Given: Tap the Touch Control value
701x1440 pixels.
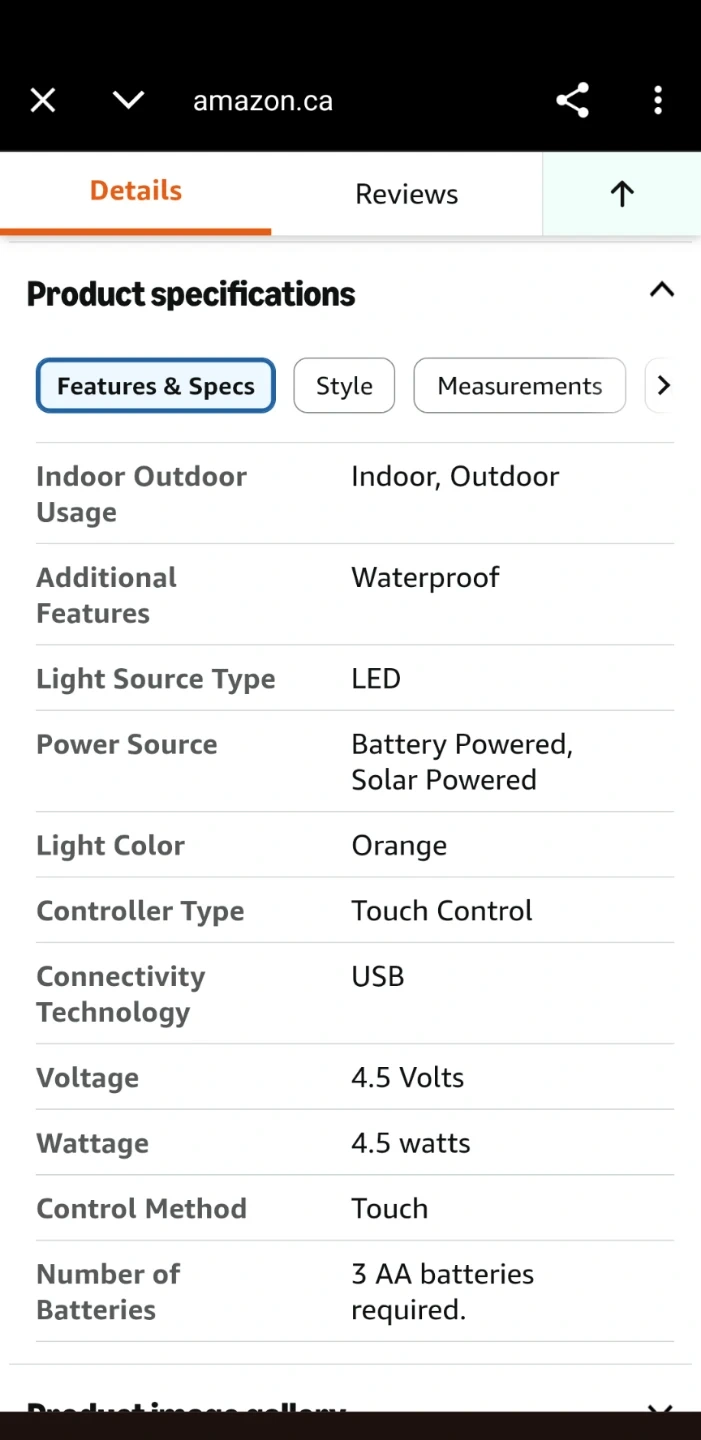Looking at the screenshot, I should click(441, 911).
